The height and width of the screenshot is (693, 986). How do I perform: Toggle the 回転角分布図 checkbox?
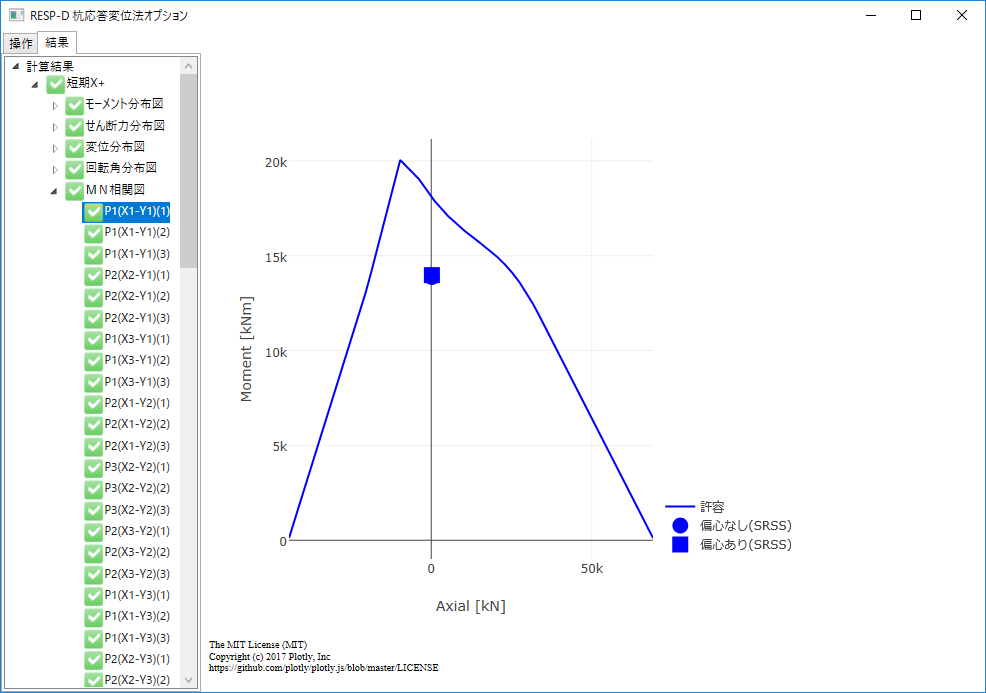click(x=74, y=169)
